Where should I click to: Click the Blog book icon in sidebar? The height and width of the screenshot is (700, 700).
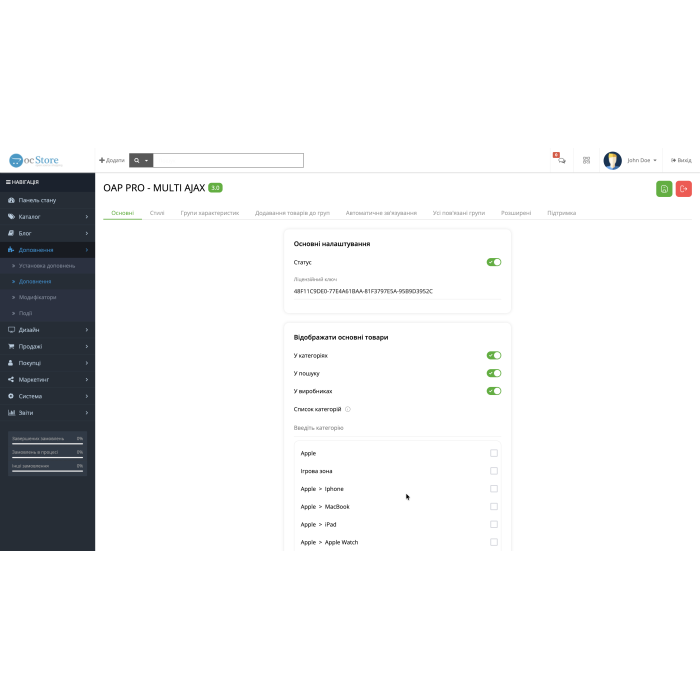[11, 233]
